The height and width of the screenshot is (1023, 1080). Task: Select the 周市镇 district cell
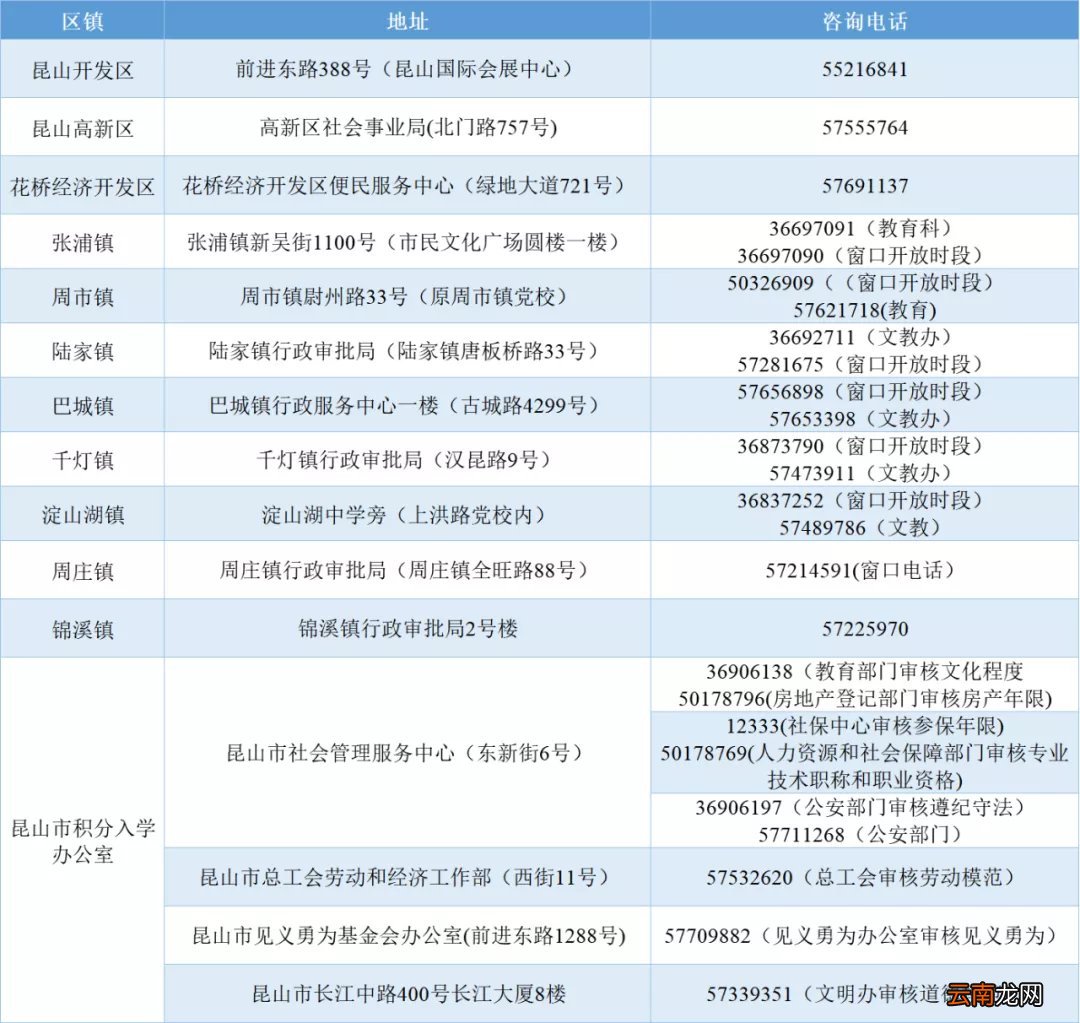click(x=83, y=297)
